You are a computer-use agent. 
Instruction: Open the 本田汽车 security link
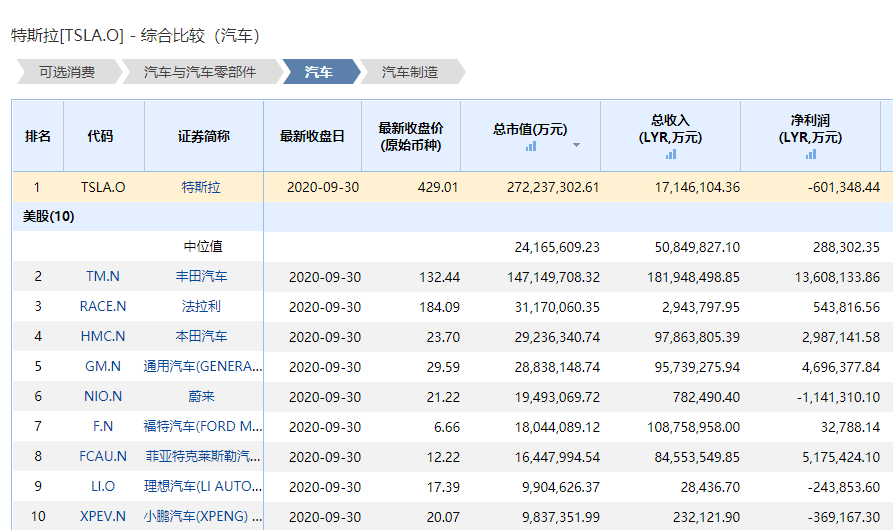click(x=201, y=336)
